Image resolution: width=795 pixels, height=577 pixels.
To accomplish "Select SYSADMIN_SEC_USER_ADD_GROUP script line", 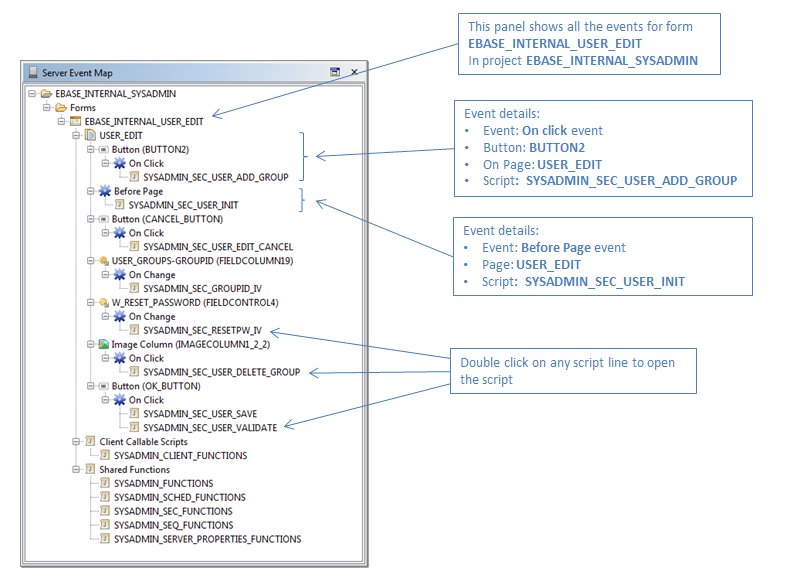I will point(215,178).
